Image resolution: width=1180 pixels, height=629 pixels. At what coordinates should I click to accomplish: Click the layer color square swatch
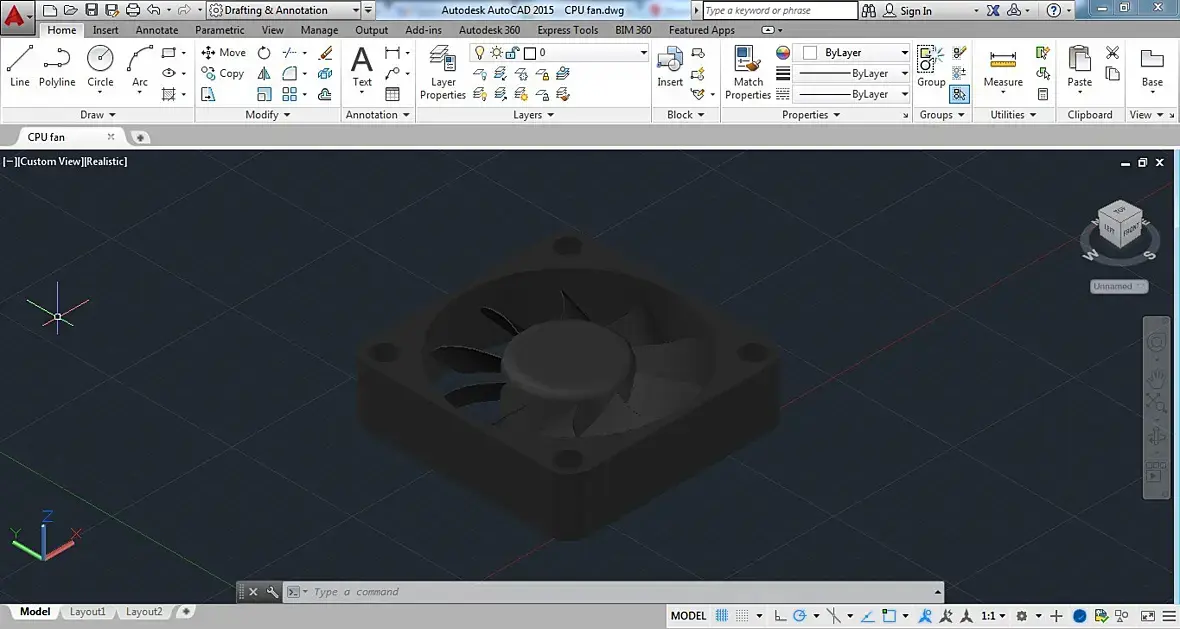click(x=530, y=53)
